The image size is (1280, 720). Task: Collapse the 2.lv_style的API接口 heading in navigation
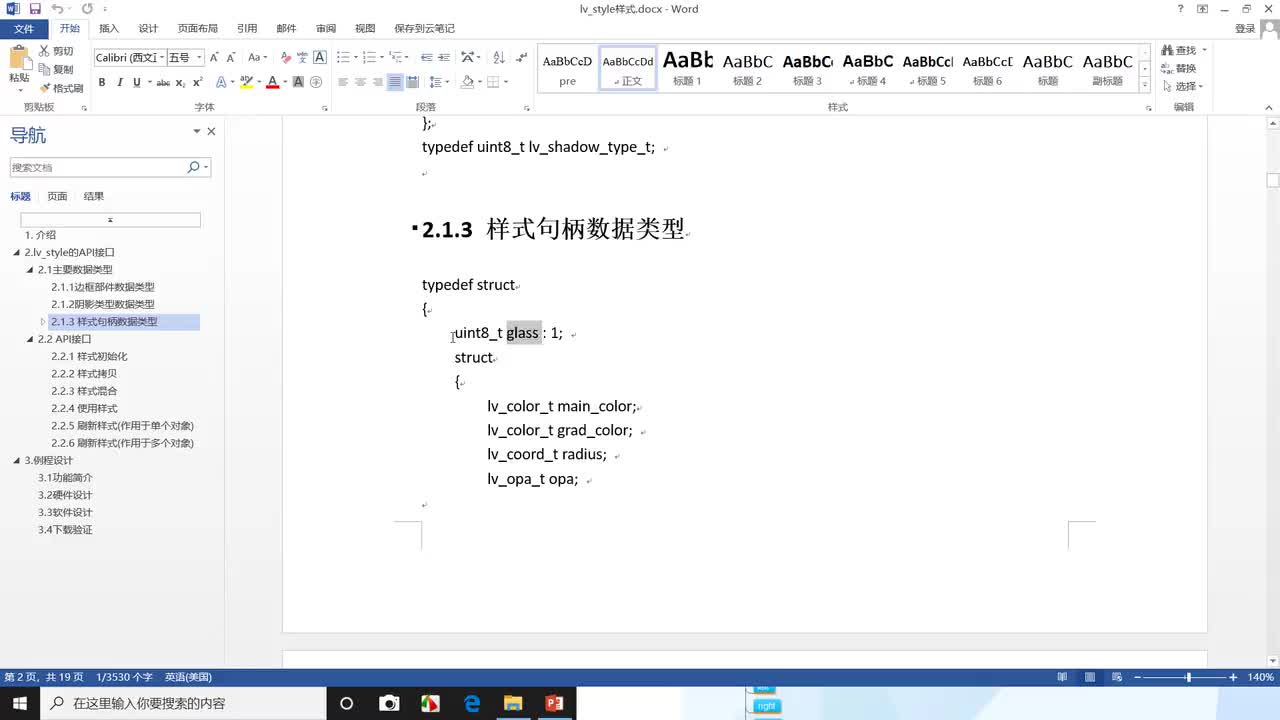click(17, 253)
